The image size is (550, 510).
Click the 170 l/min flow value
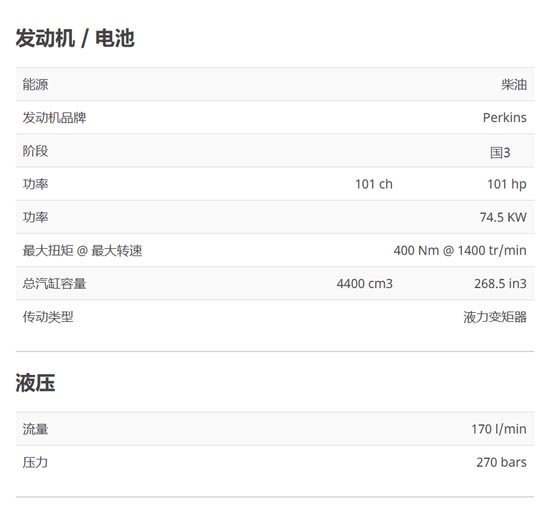[x=499, y=429]
